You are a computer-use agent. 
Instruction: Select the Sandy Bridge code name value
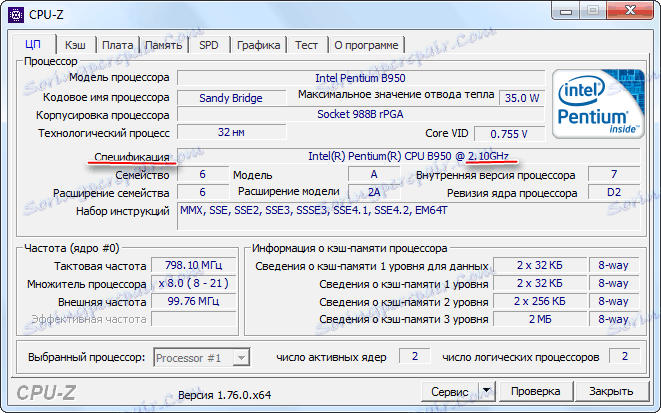pyautogui.click(x=231, y=98)
